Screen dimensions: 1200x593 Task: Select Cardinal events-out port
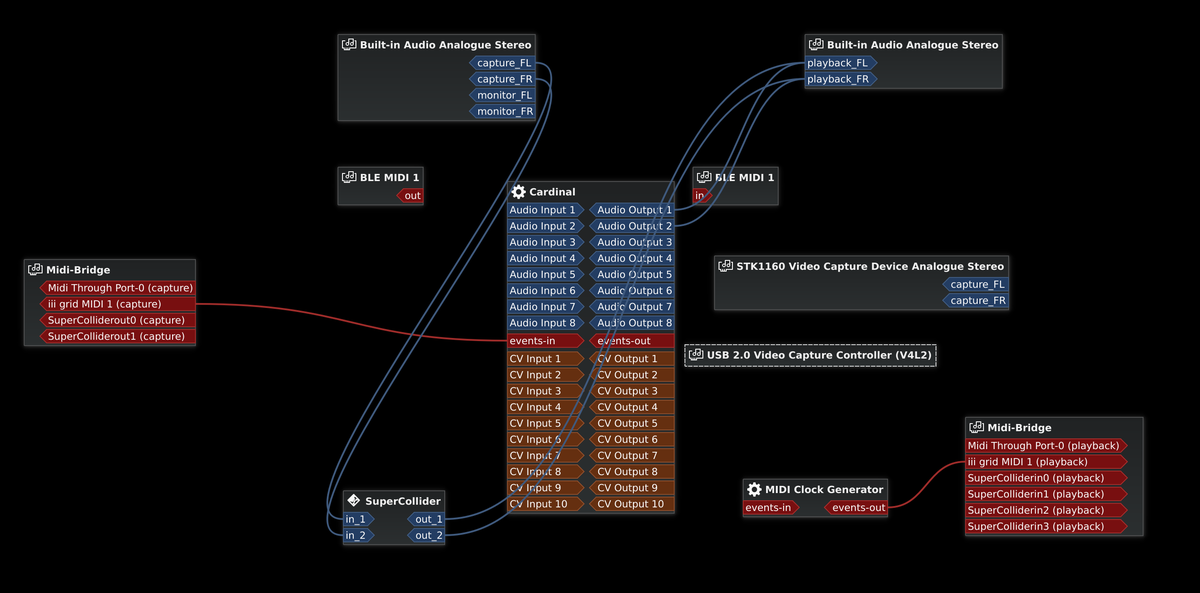(632, 340)
